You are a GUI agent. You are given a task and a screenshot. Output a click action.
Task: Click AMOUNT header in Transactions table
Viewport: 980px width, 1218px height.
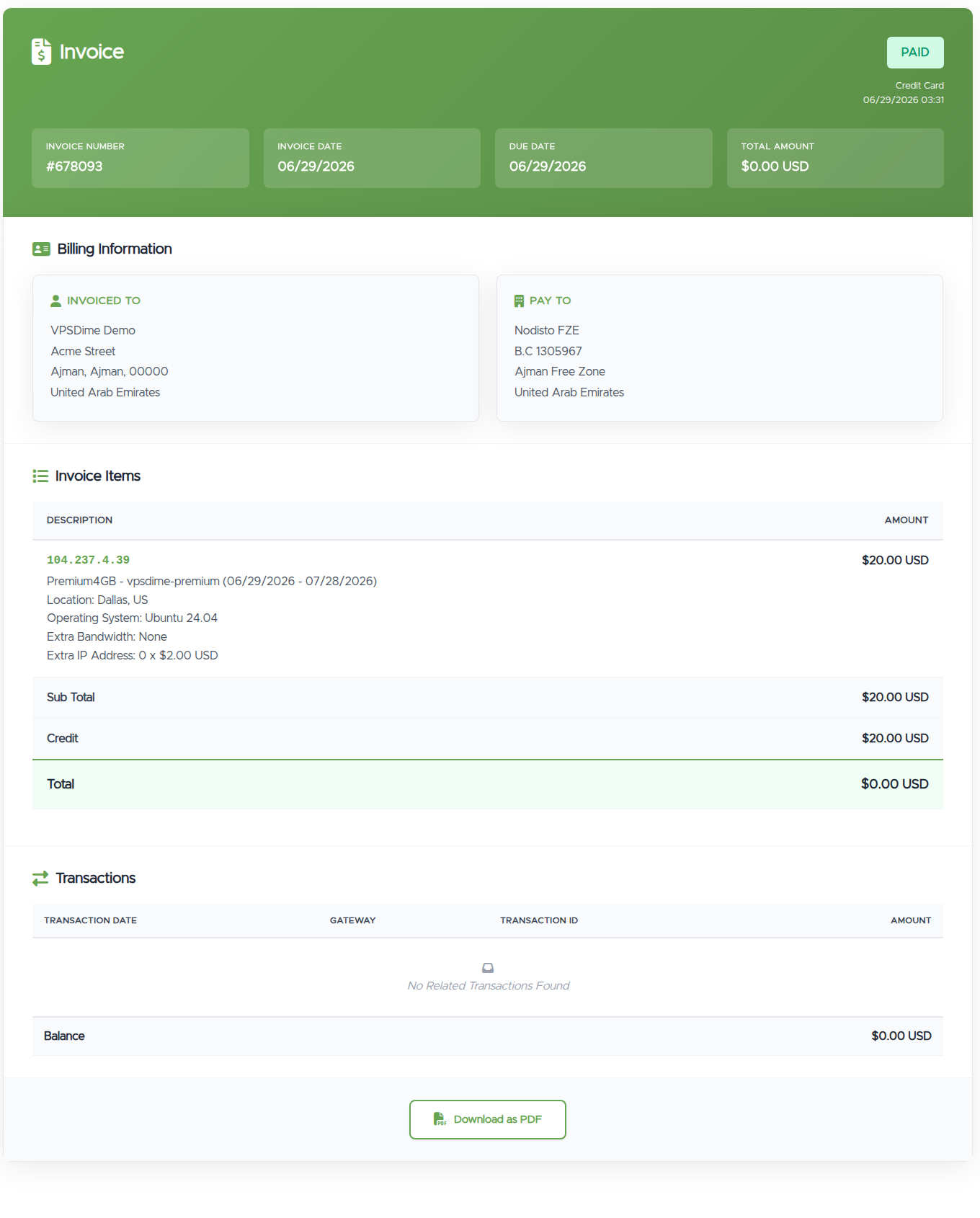[911, 920]
